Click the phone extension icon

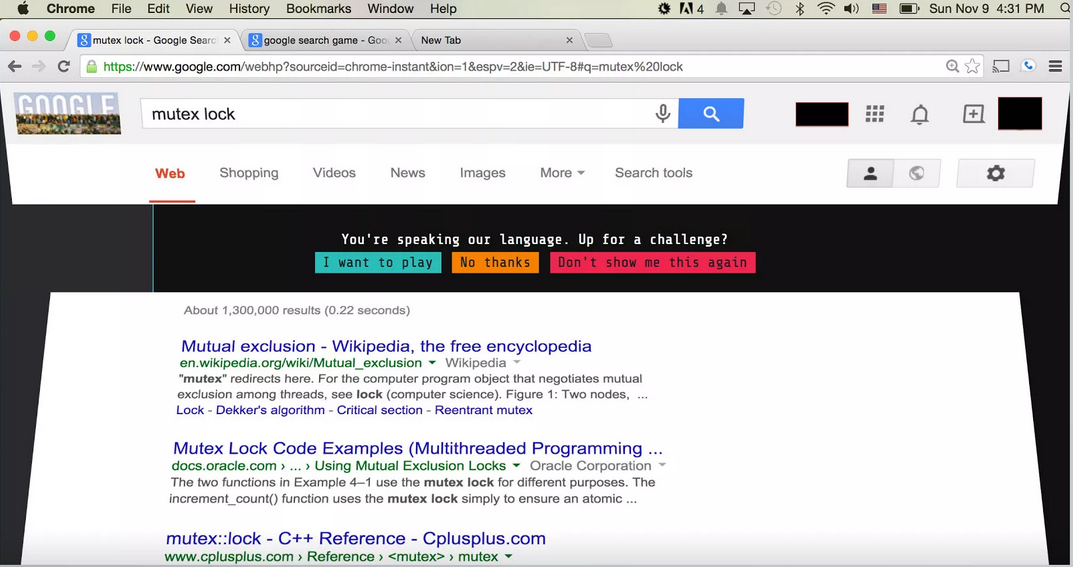pos(1028,66)
